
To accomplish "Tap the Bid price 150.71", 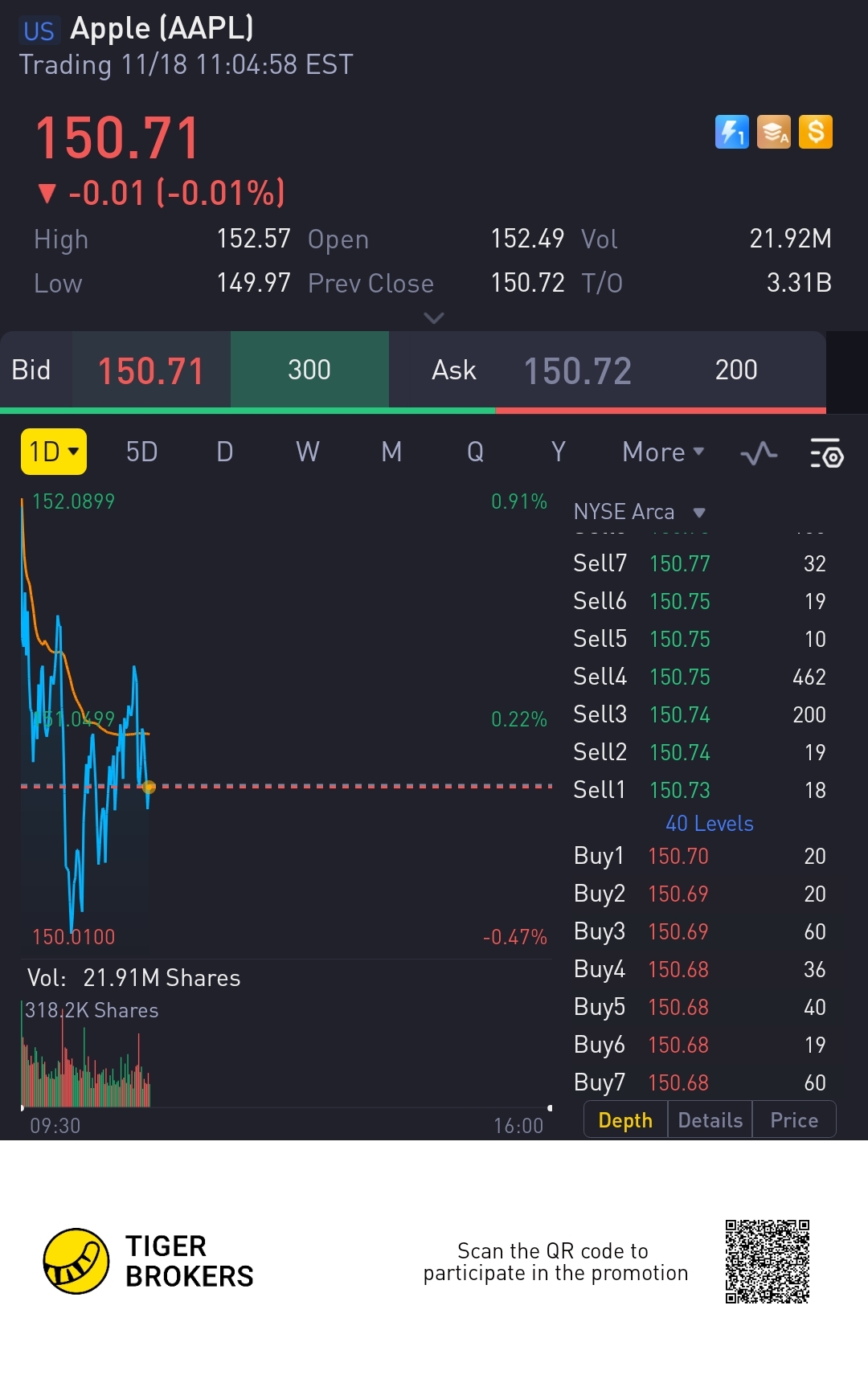I will pyautogui.click(x=151, y=370).
